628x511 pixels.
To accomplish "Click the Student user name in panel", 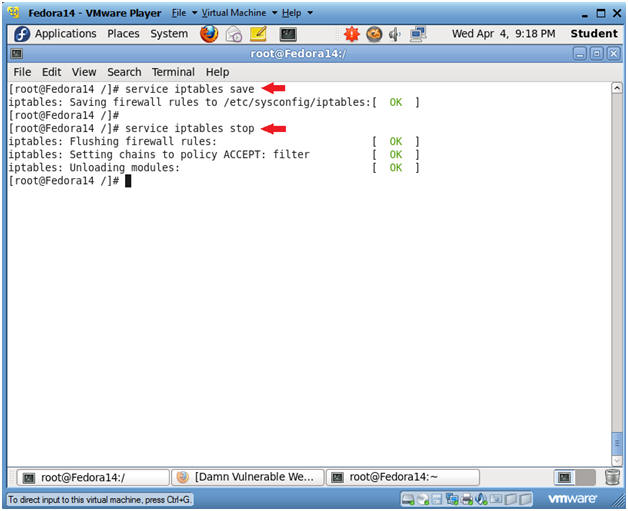I will coord(594,34).
